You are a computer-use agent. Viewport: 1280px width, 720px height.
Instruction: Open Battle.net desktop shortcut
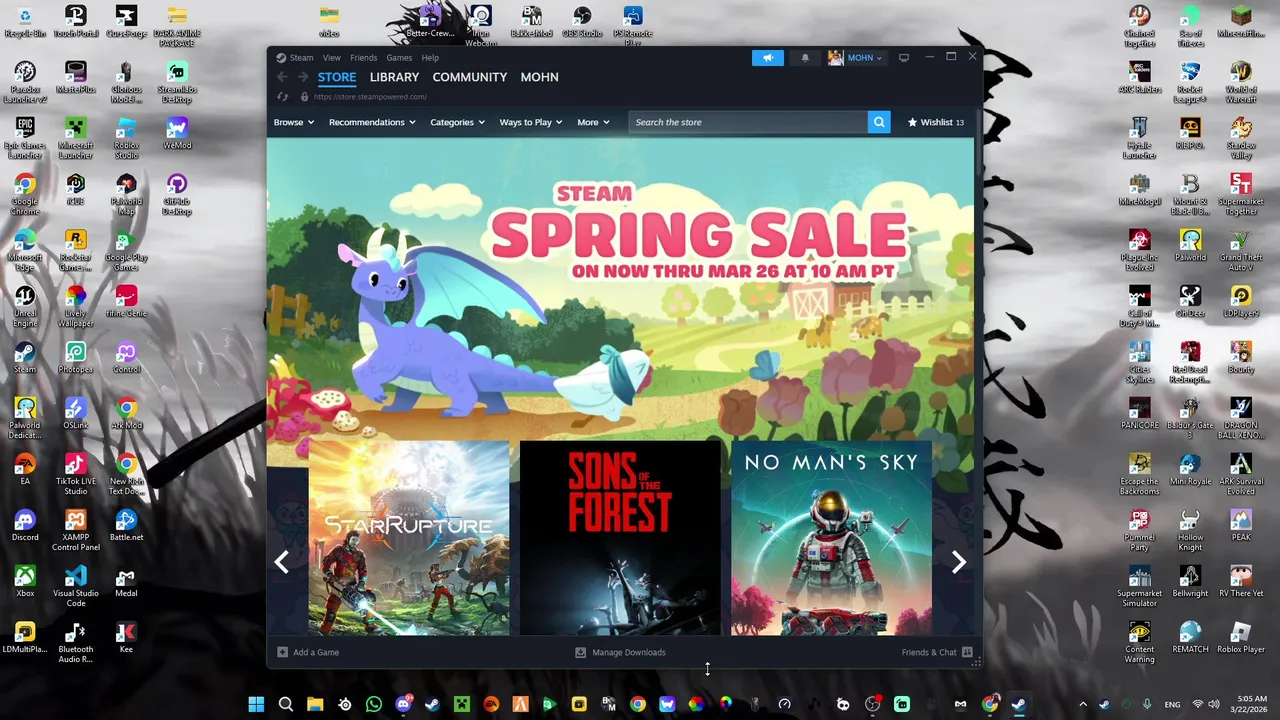click(126, 525)
